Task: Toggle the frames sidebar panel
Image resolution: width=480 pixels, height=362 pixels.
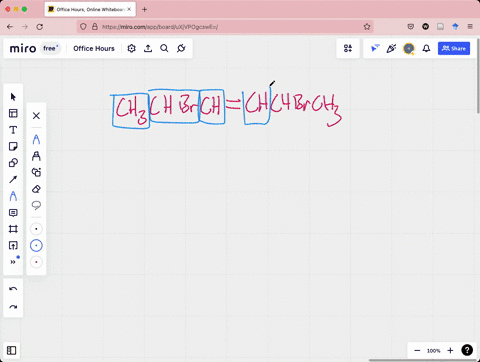Action: point(11,350)
